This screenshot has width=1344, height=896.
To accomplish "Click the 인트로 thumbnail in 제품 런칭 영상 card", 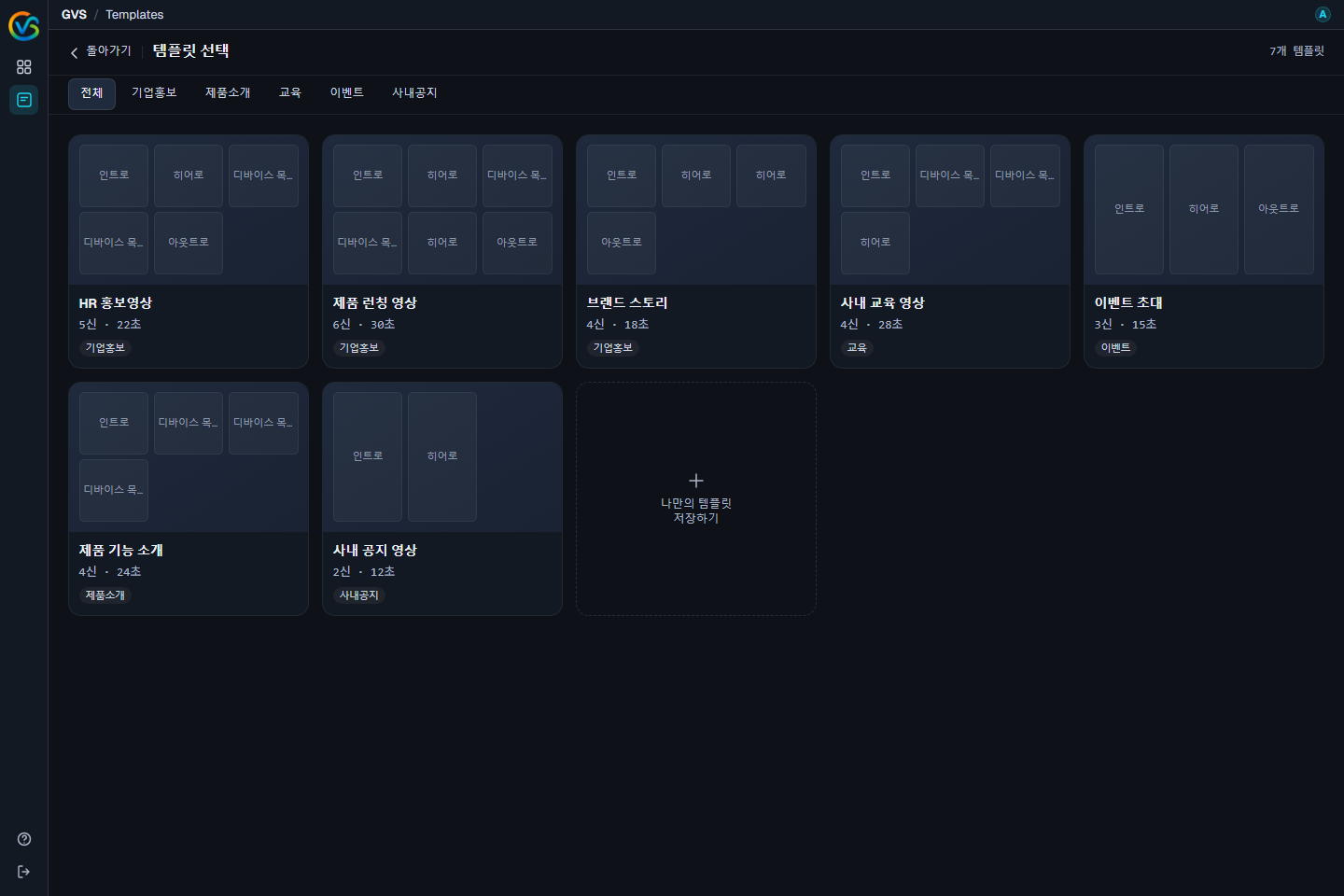I will click(x=368, y=175).
